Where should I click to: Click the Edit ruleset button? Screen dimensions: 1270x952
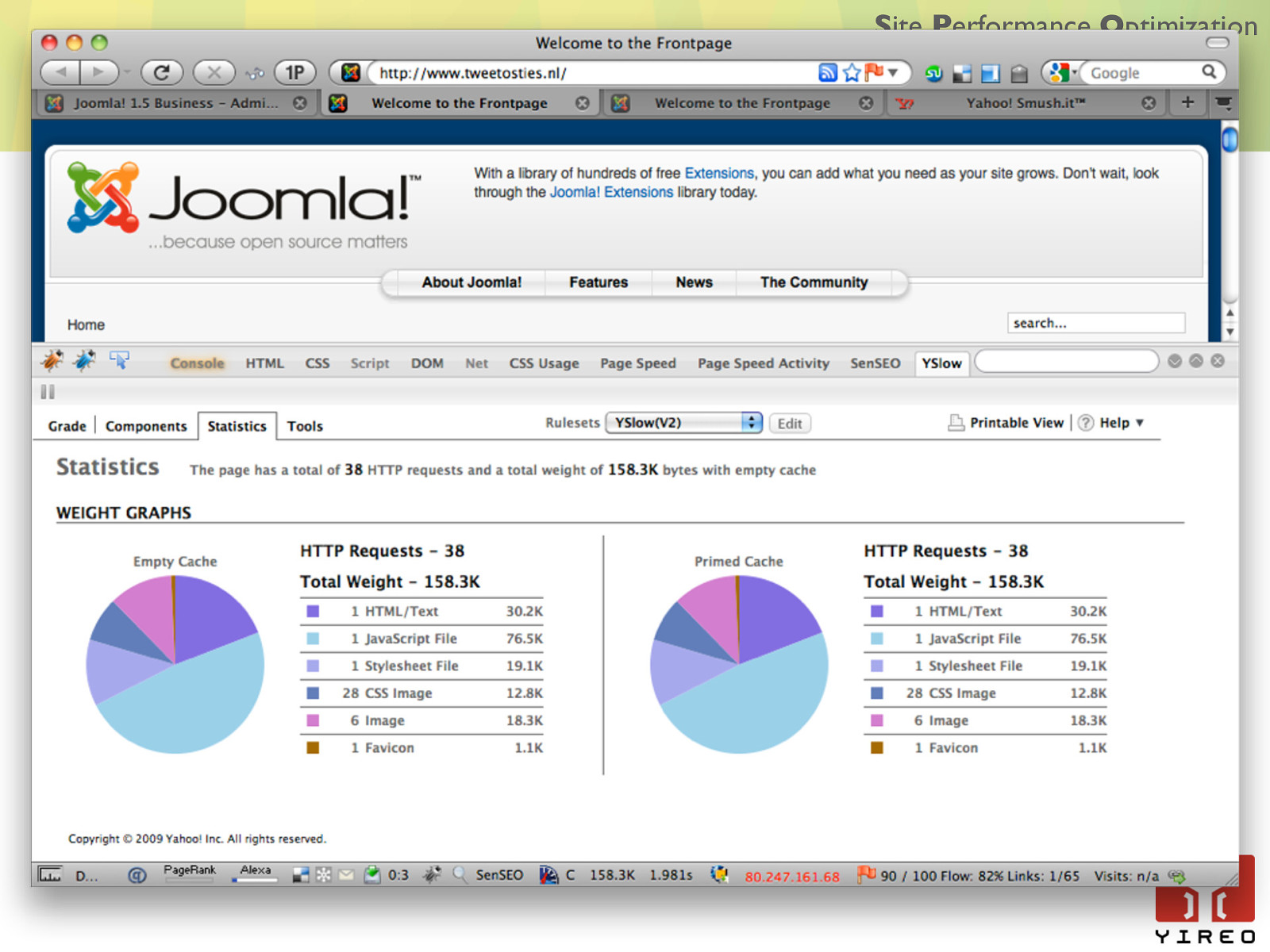point(790,424)
